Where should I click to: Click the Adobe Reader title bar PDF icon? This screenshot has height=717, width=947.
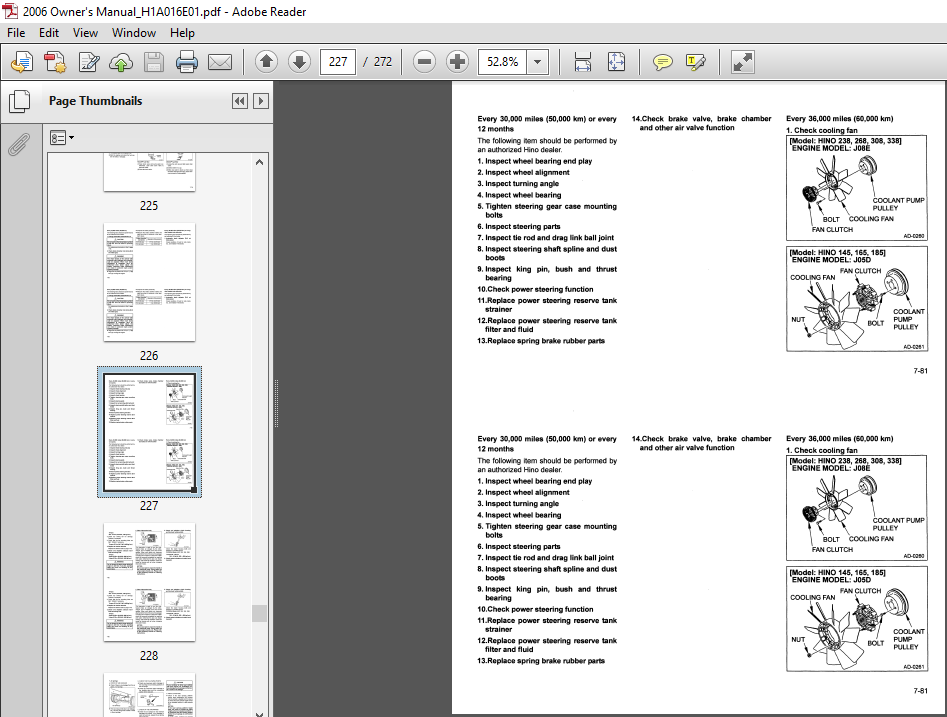[10, 11]
